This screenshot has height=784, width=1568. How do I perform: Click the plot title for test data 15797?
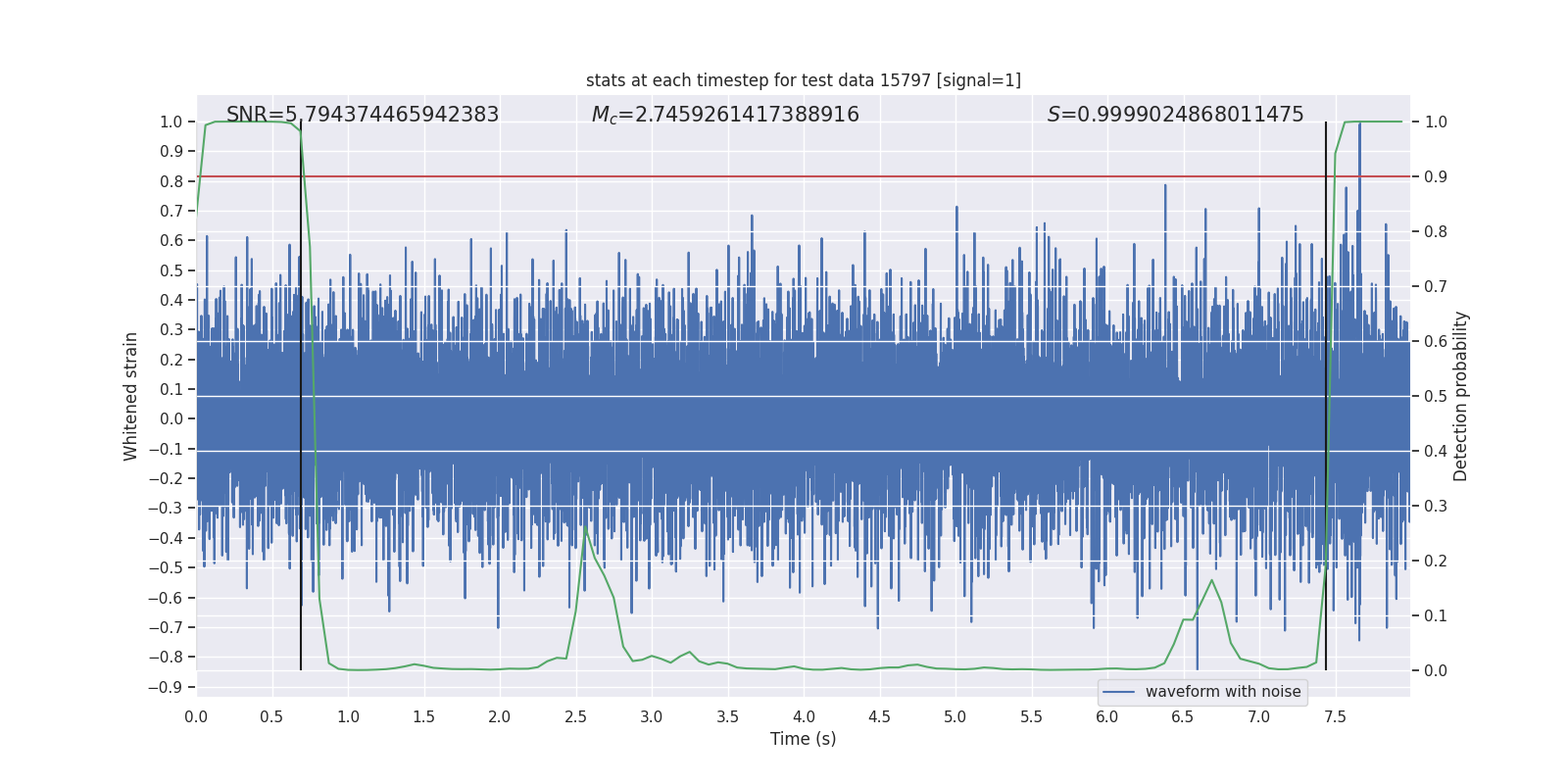pyautogui.click(x=803, y=80)
